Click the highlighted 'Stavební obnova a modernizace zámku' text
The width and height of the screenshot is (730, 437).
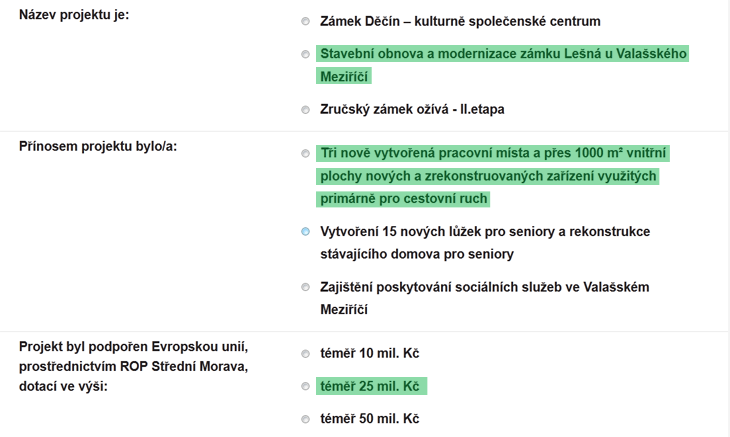pos(440,54)
